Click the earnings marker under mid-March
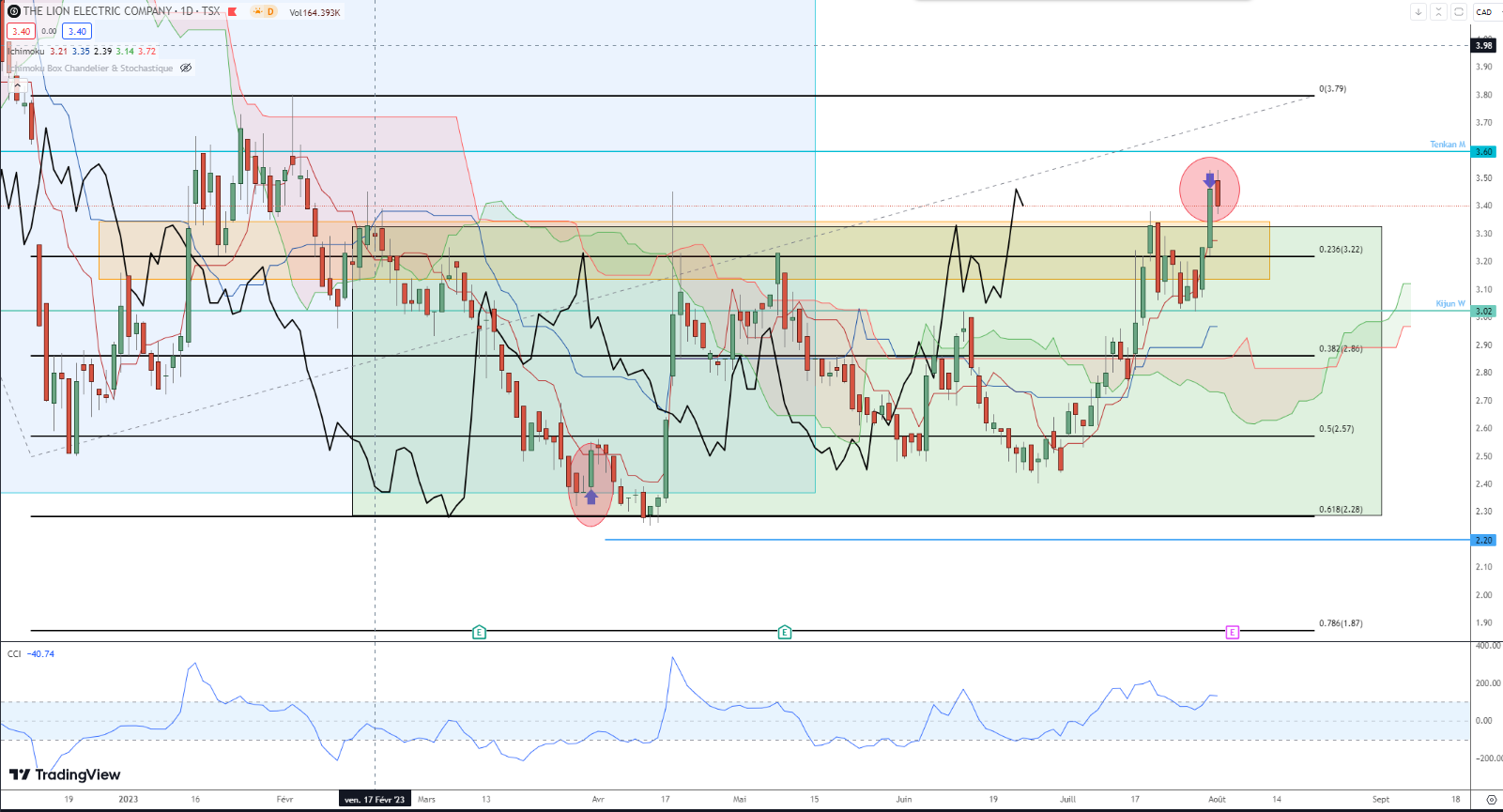The width and height of the screenshot is (1503, 812). (479, 633)
